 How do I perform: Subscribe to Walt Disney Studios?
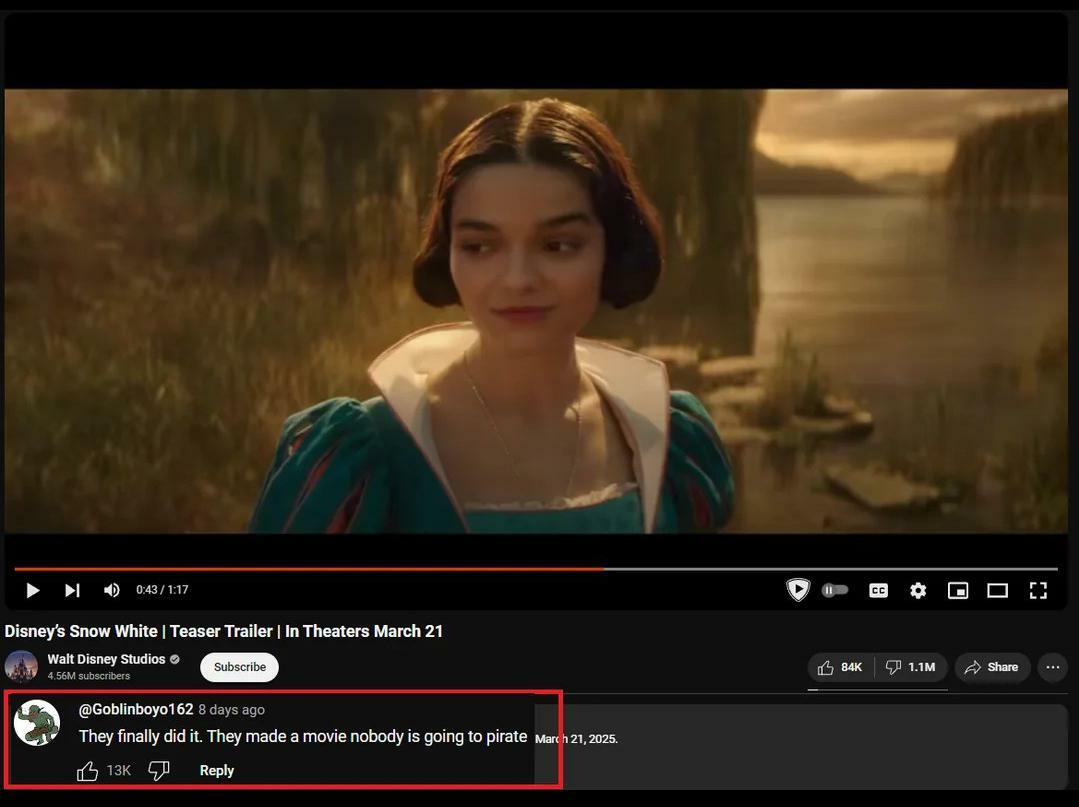[x=239, y=667]
